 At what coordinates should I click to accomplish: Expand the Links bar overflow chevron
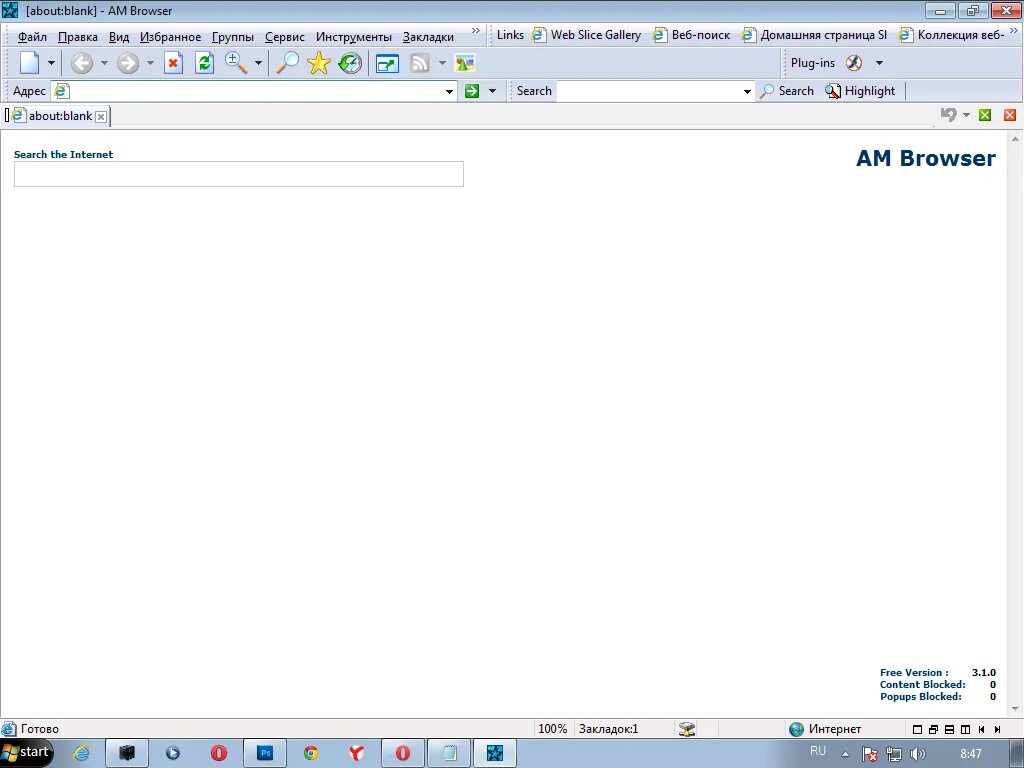pos(1014,31)
